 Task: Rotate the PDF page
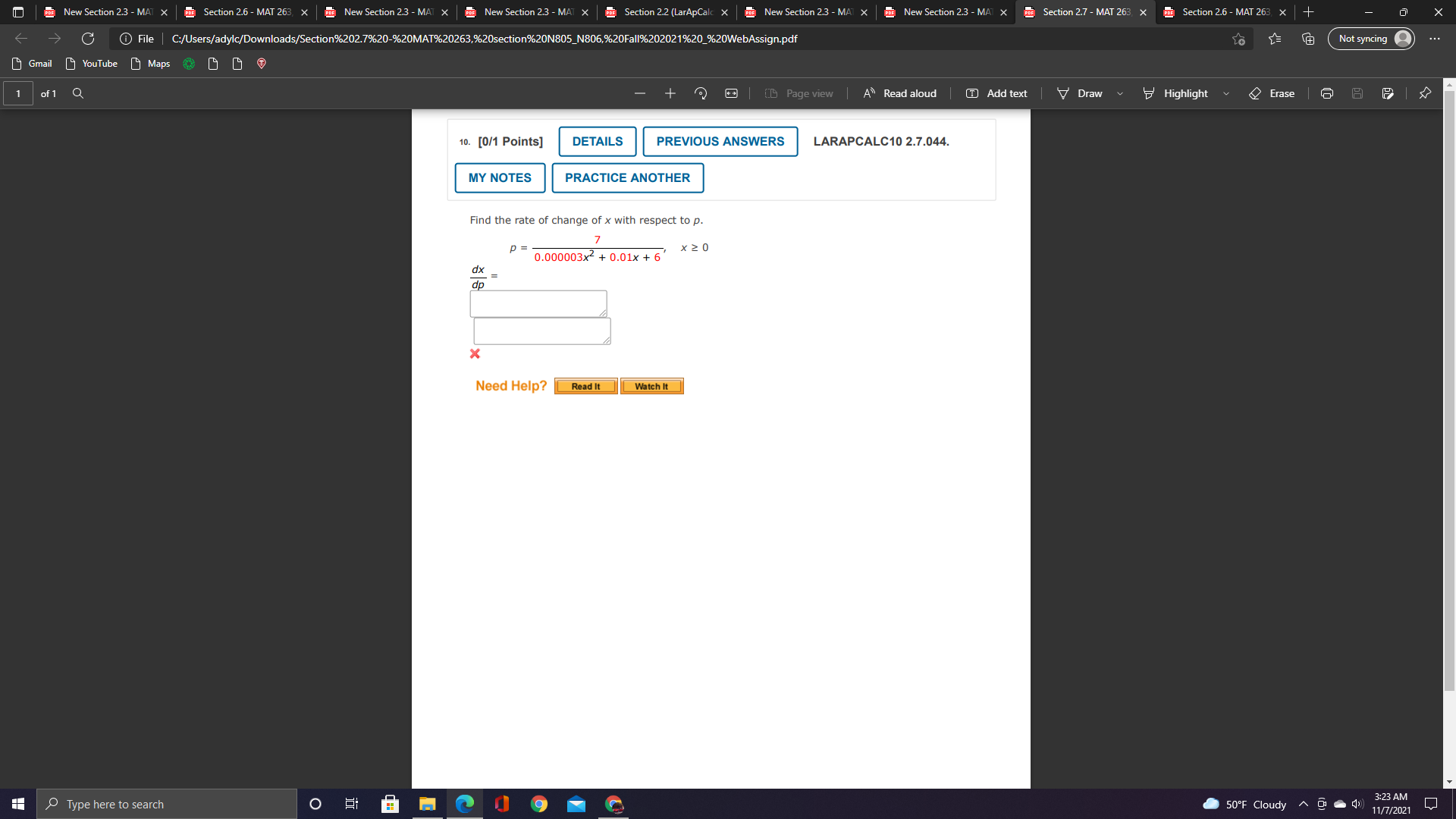[x=699, y=93]
